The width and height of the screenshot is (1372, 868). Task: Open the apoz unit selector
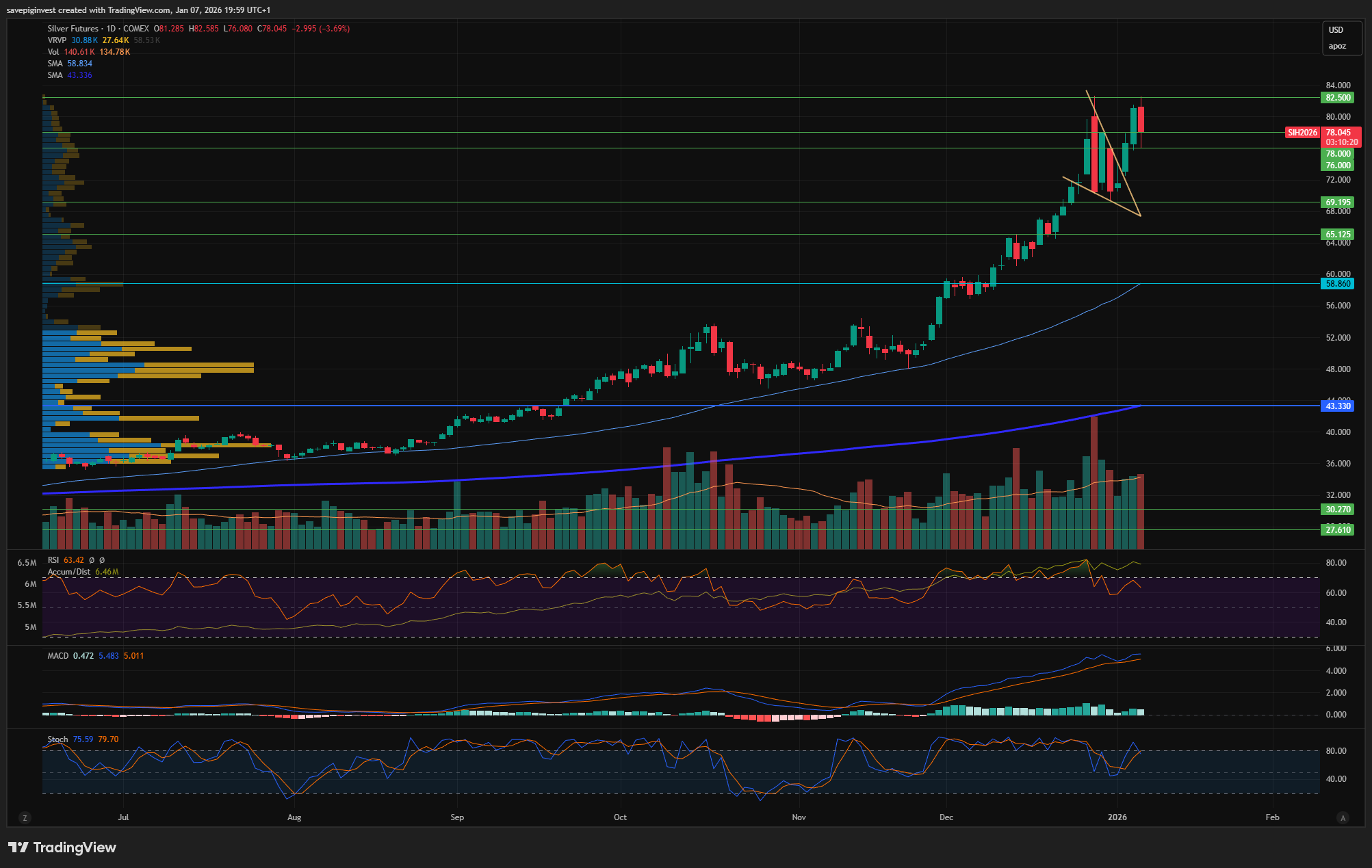coord(1337,47)
